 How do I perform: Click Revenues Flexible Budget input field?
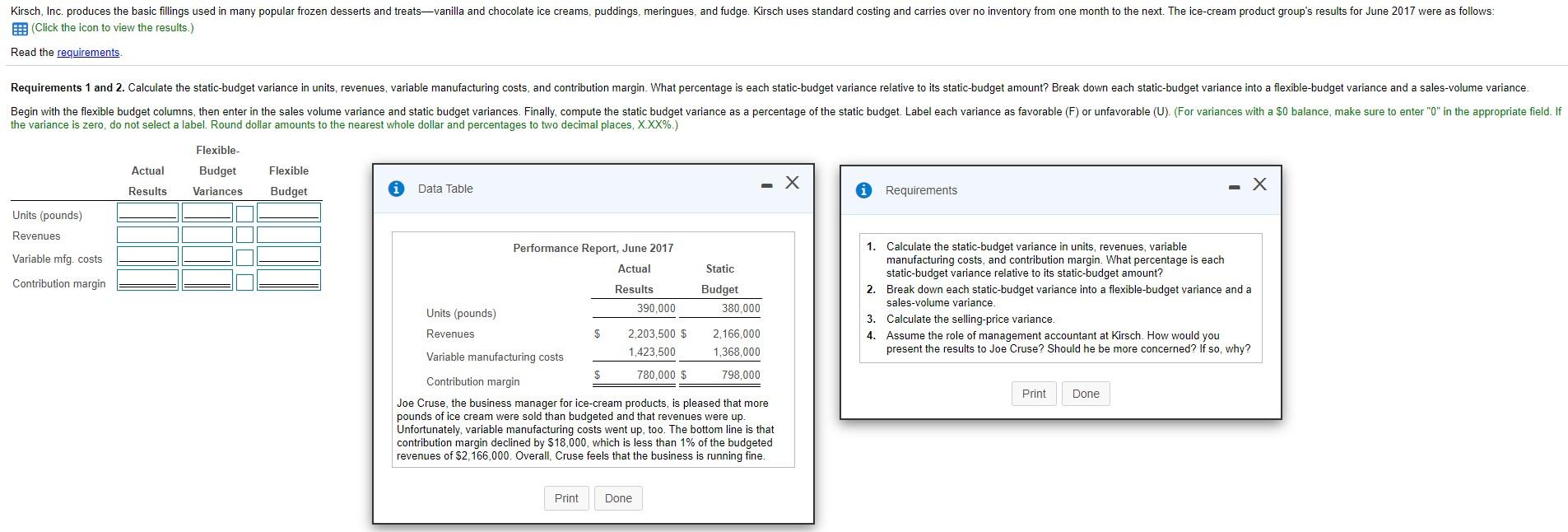click(x=289, y=235)
